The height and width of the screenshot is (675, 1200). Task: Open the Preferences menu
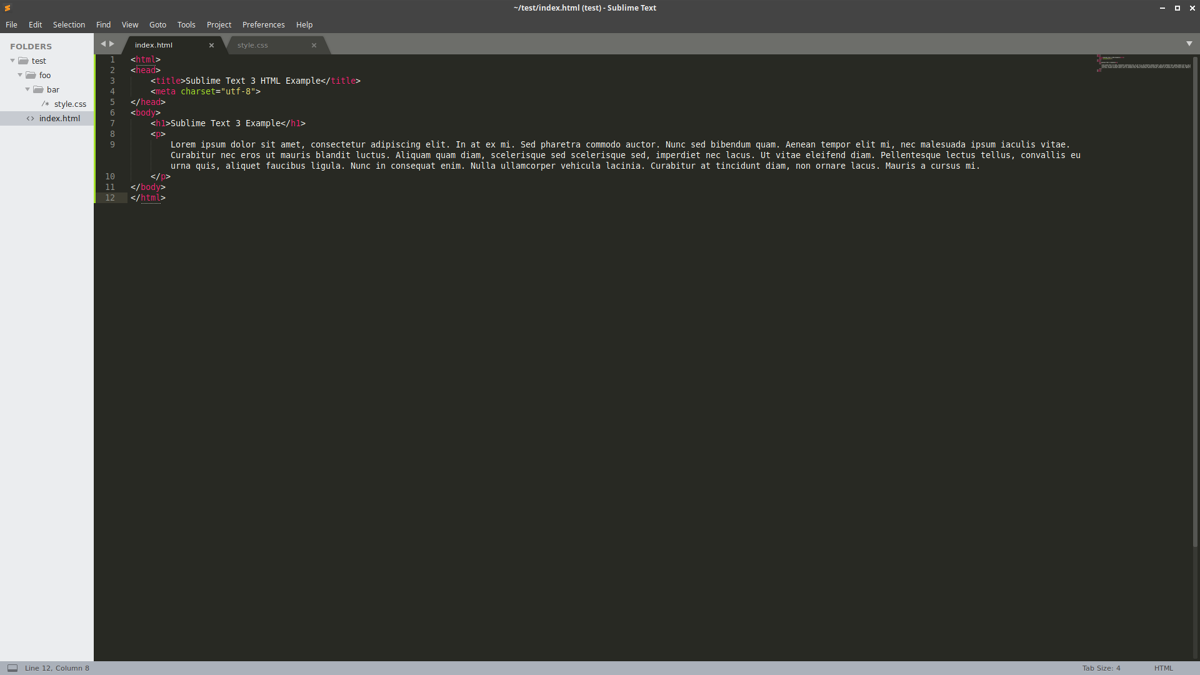click(x=263, y=24)
